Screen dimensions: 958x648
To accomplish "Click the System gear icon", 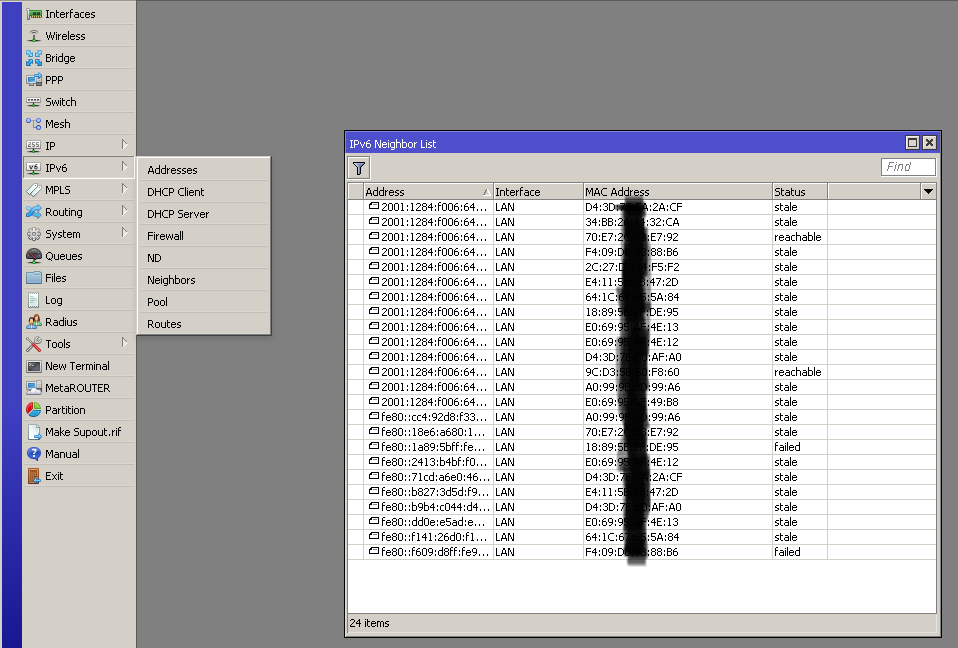I will 34,233.
